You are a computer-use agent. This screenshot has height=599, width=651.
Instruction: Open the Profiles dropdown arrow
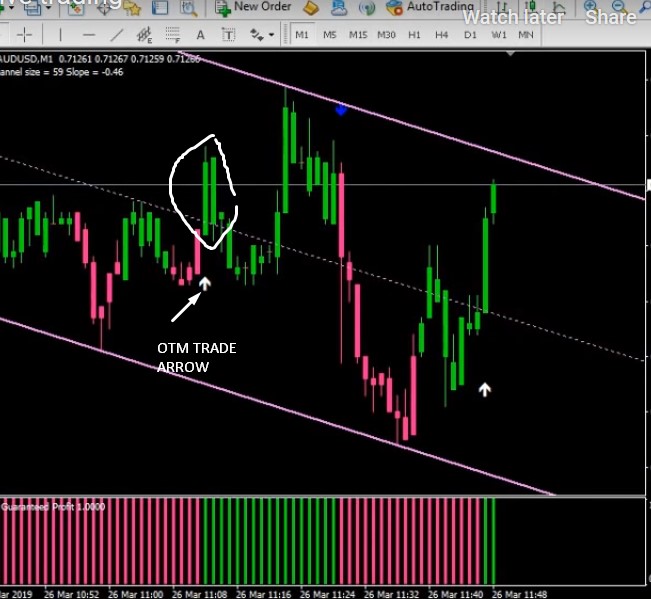(x=49, y=7)
